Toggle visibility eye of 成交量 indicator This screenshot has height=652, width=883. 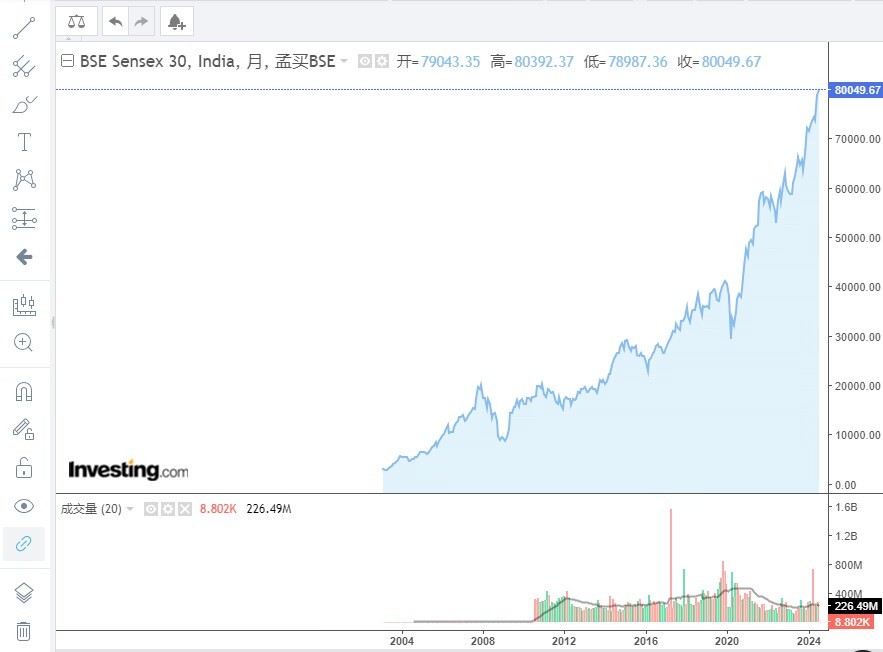pos(151,509)
